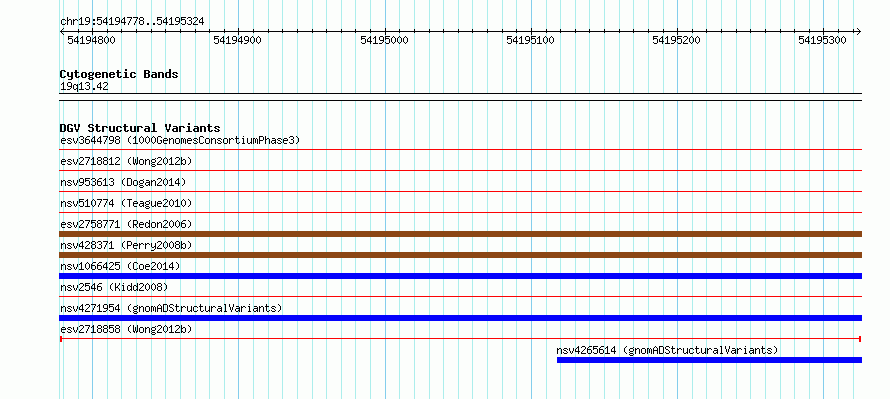Image resolution: width=890 pixels, height=399 pixels.
Task: Click the nsv4265614 gnomADStructuralVariants label
Action: (x=667, y=350)
